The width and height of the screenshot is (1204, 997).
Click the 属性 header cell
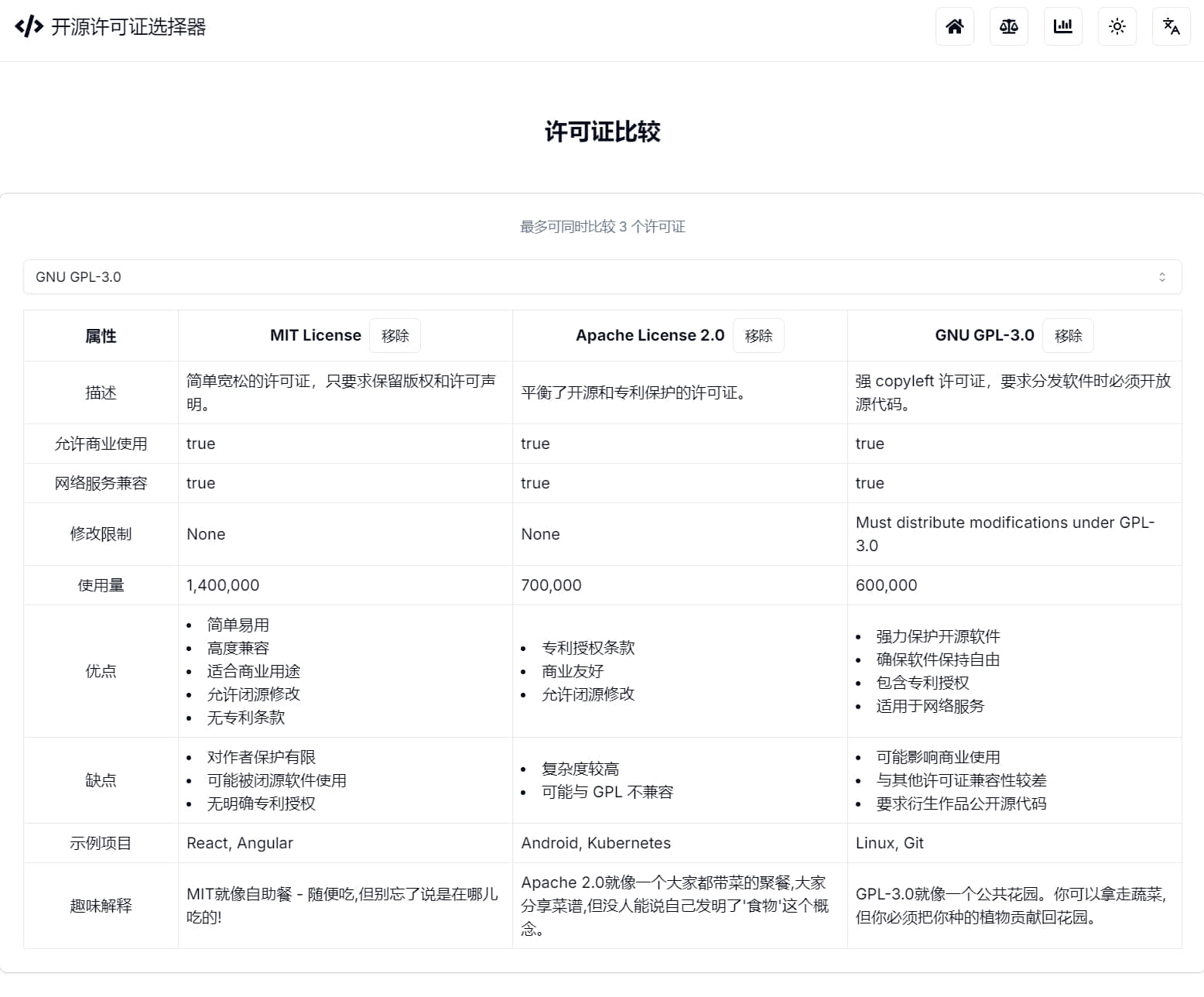pos(100,335)
